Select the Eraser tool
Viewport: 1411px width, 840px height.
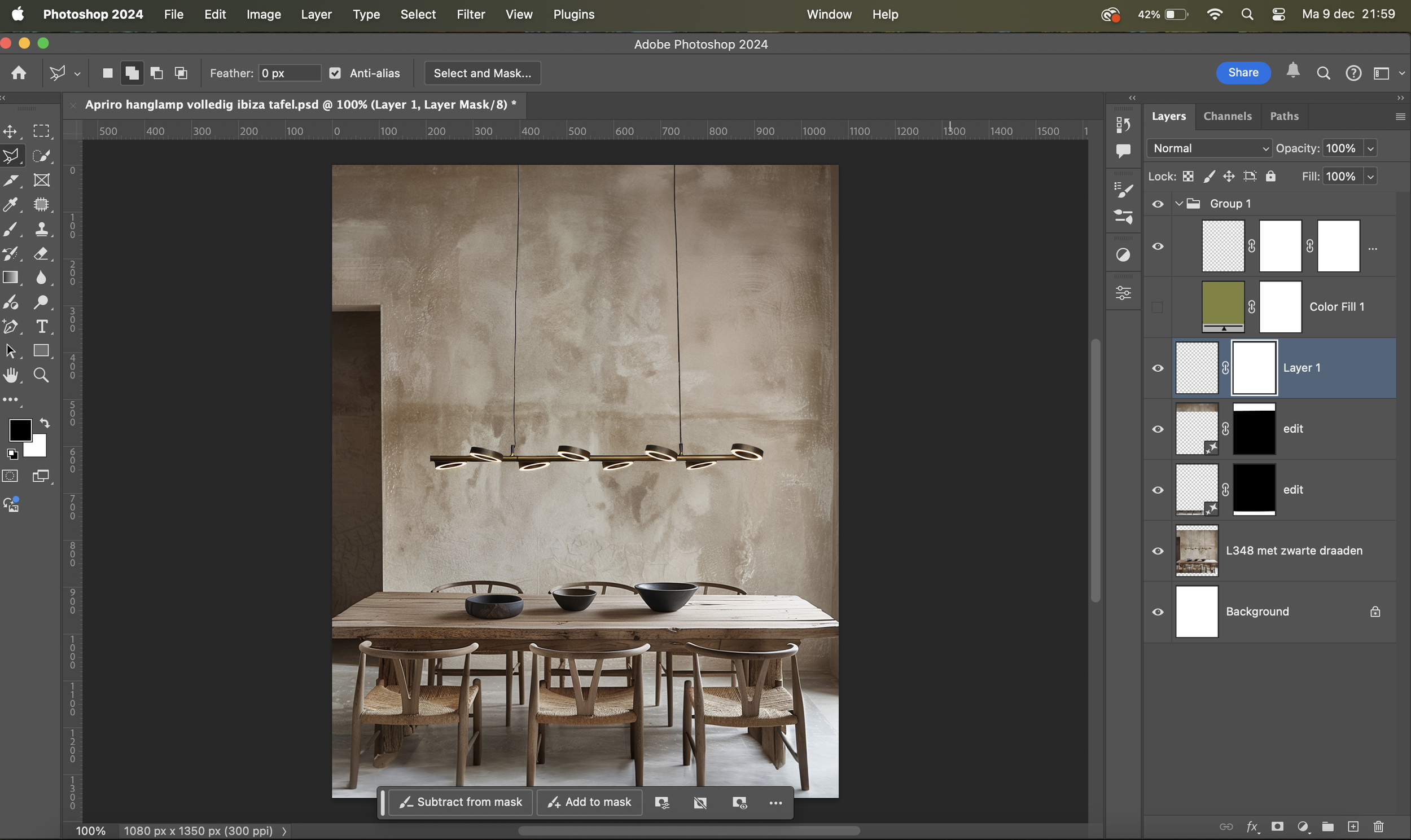[x=41, y=254]
